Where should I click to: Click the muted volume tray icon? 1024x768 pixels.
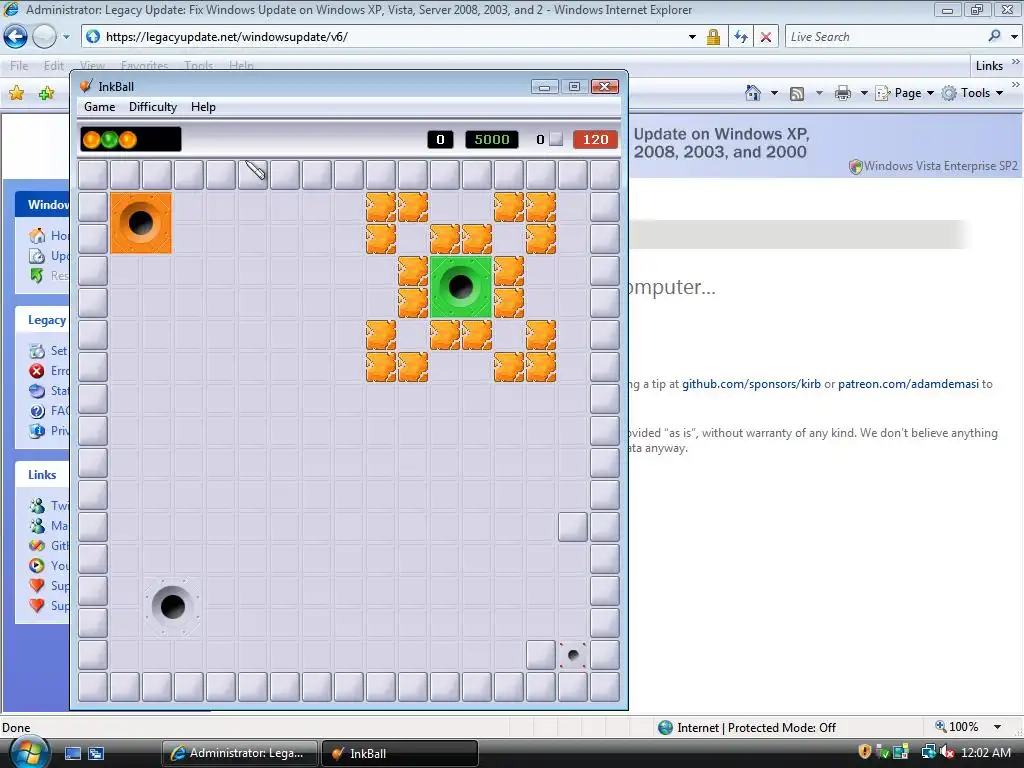(948, 752)
